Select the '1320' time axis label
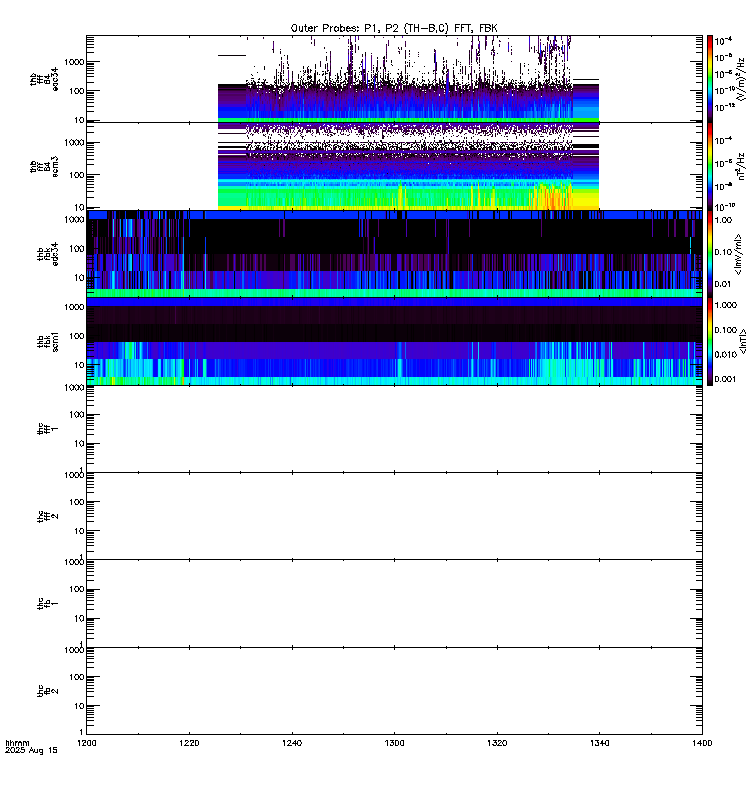This screenshot has height=800, width=750. click(497, 743)
